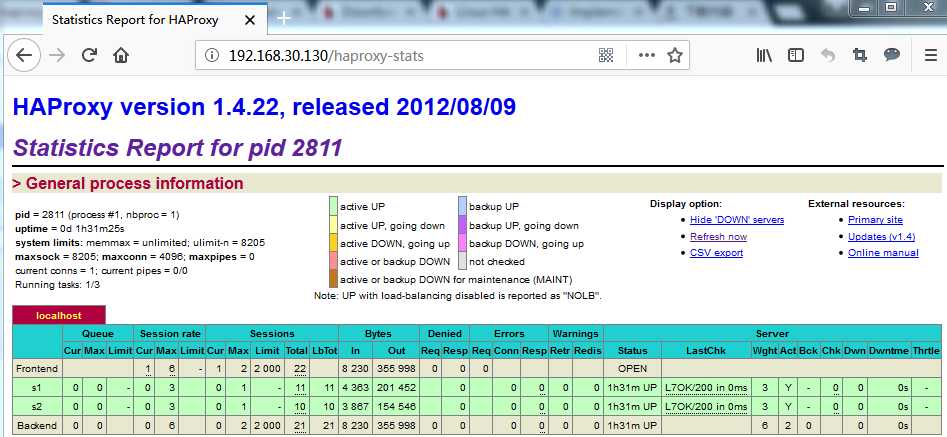
Task: Click the Status column header
Action: click(632, 351)
